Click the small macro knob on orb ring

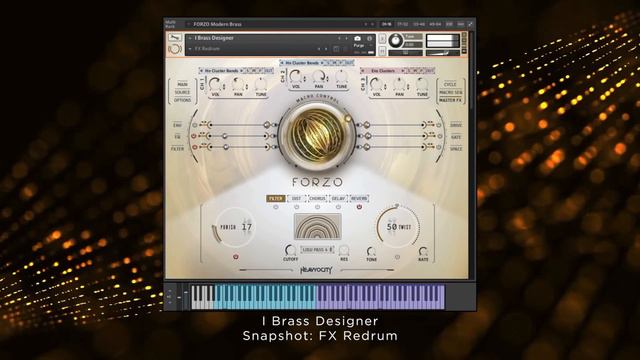coord(347,118)
